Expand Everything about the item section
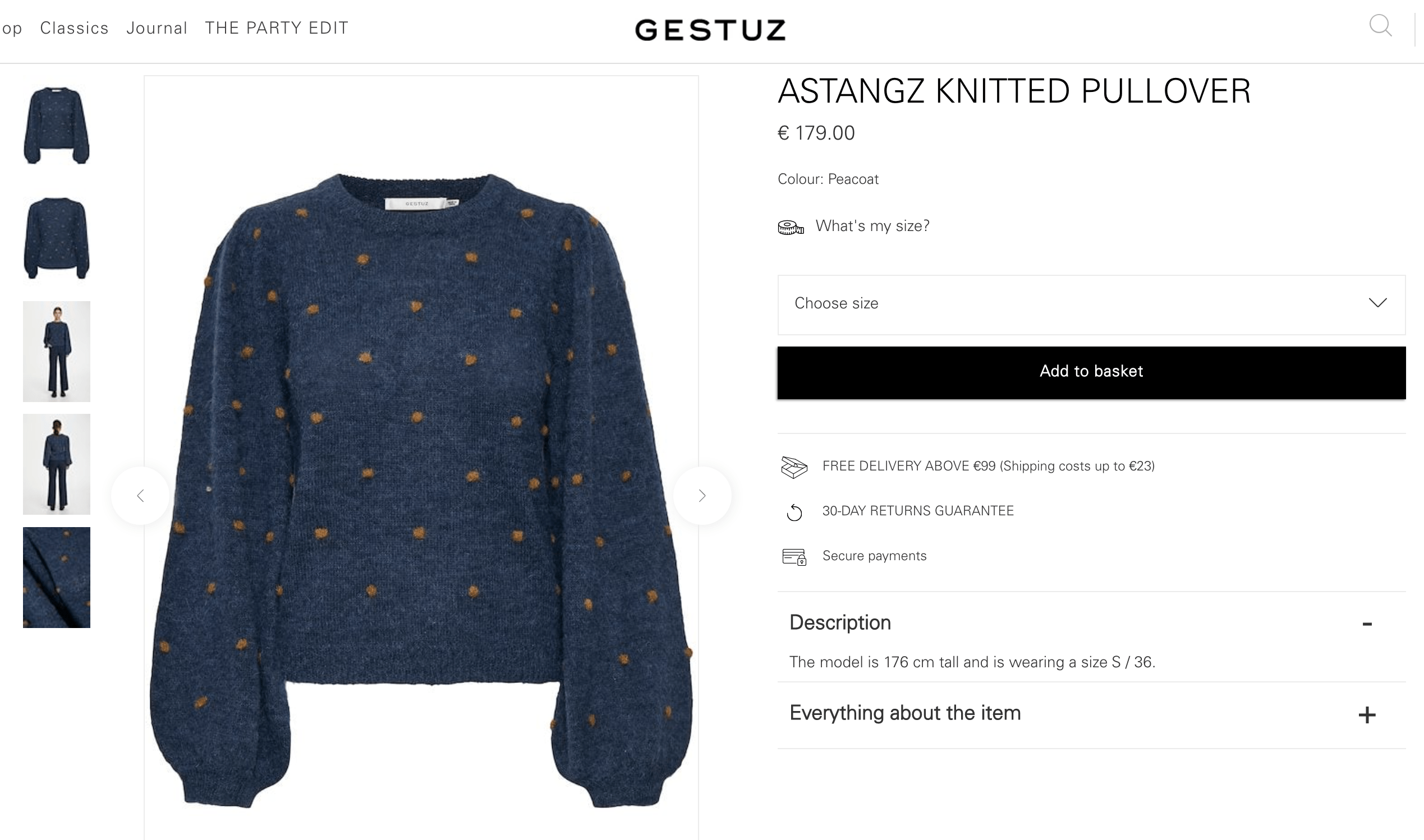The height and width of the screenshot is (840, 1424). 1367,715
